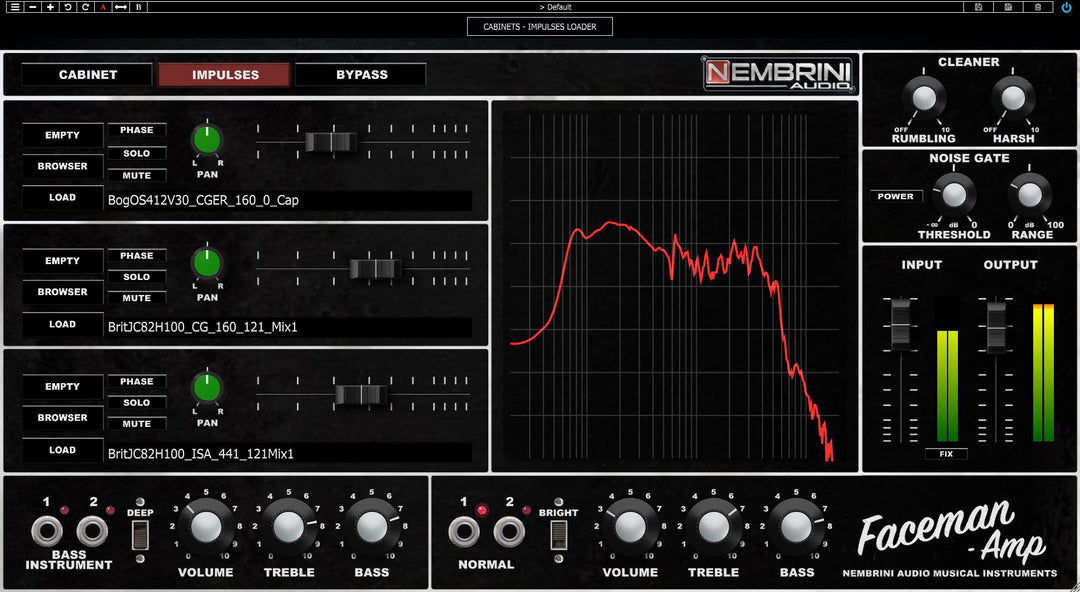Undo the last change with the undo arrow
1080x592 pixels.
(x=68, y=7)
